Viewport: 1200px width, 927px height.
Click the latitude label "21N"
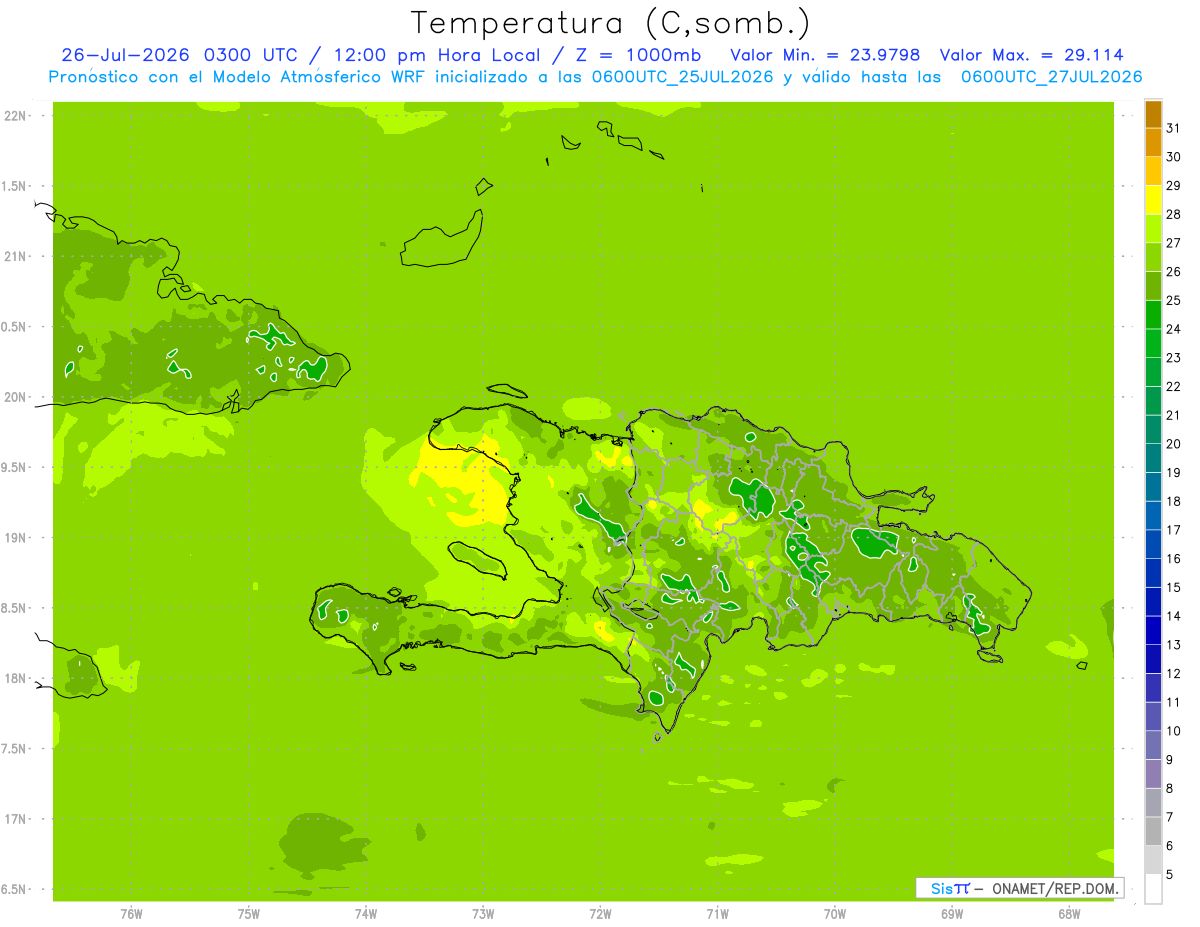(16, 256)
